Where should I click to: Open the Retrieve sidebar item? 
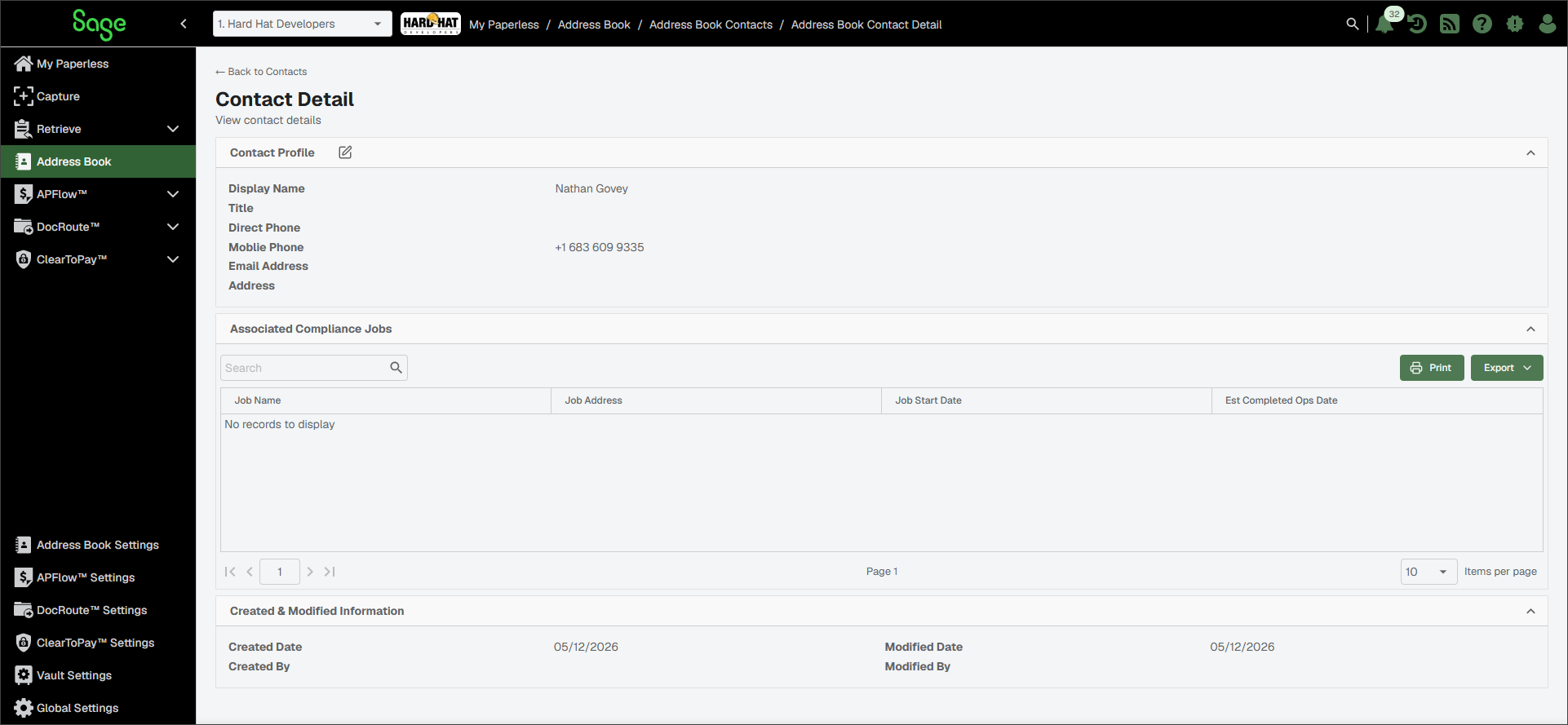coord(98,129)
